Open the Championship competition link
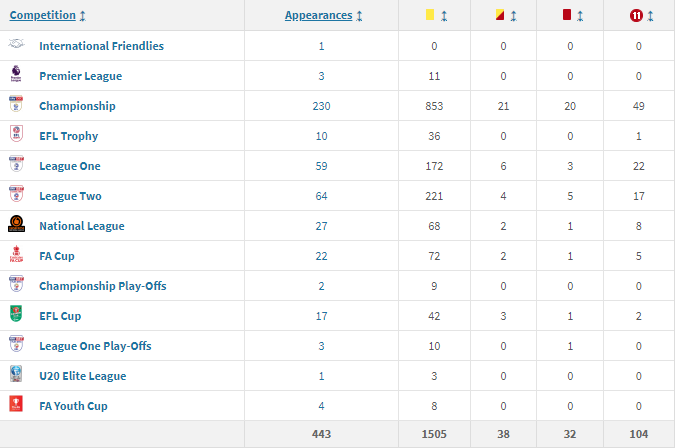Image resolution: width=675 pixels, height=448 pixels. (77, 106)
